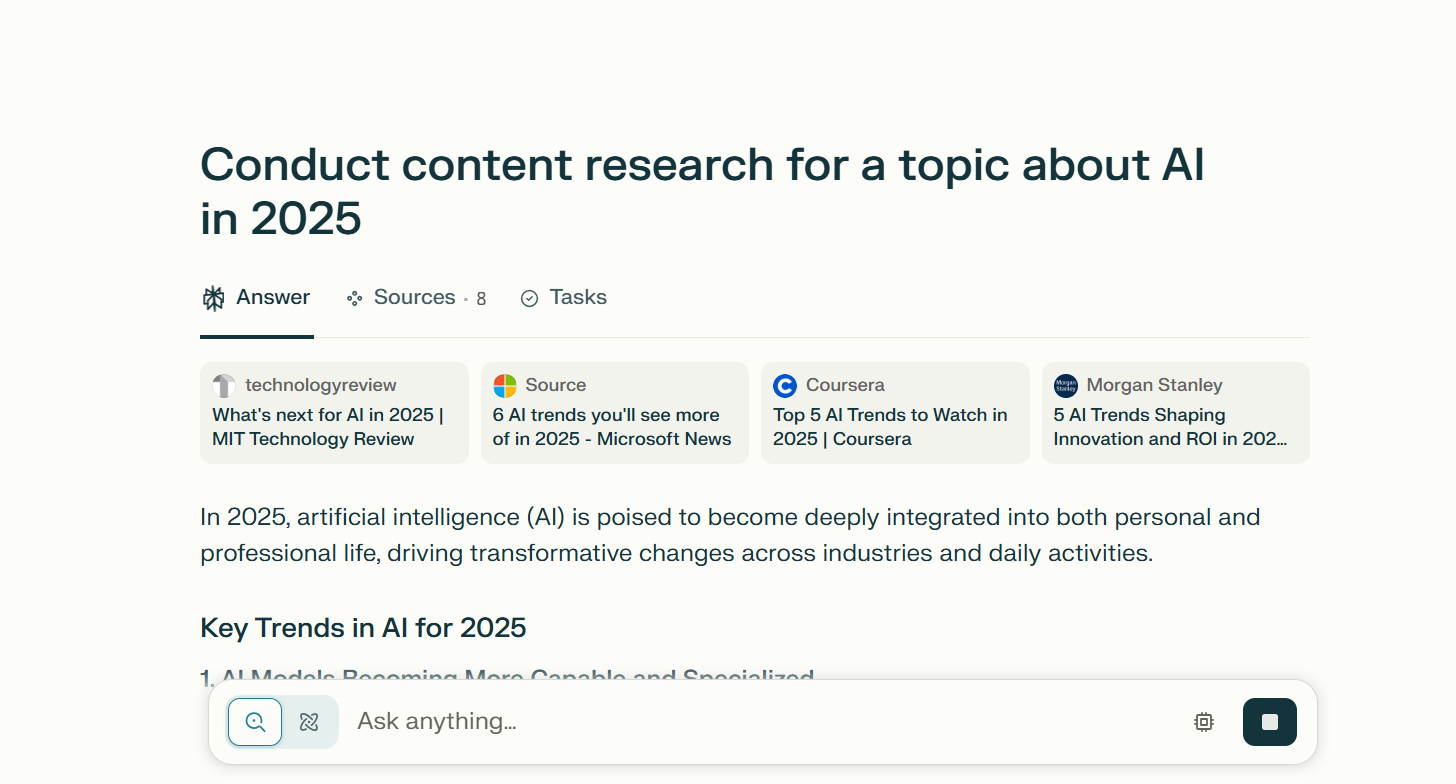This screenshot has width=1456, height=784.
Task: Click the asterisk icon on the Answer tab
Action: click(213, 297)
